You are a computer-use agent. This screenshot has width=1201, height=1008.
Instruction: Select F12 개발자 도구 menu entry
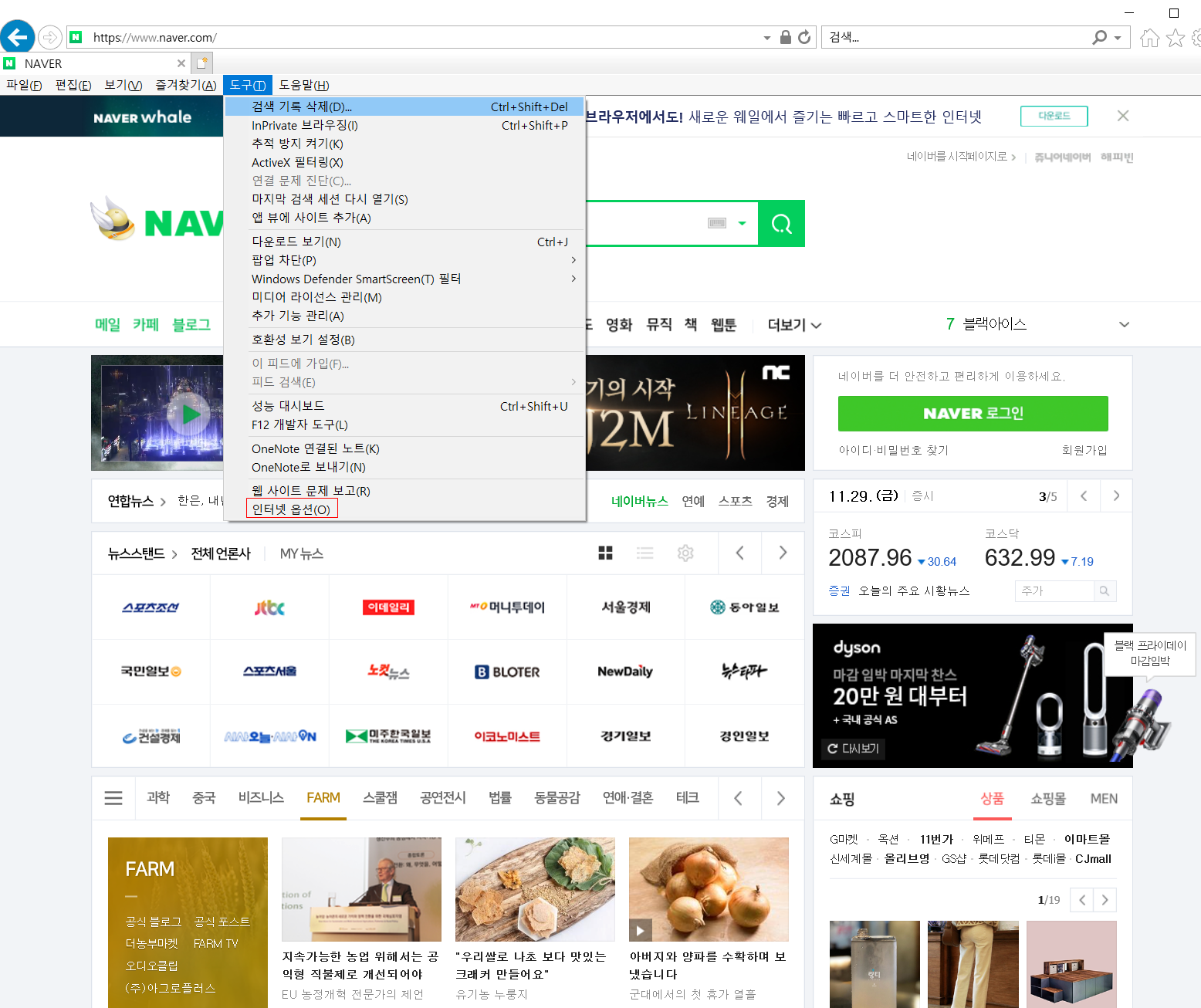[x=404, y=425]
